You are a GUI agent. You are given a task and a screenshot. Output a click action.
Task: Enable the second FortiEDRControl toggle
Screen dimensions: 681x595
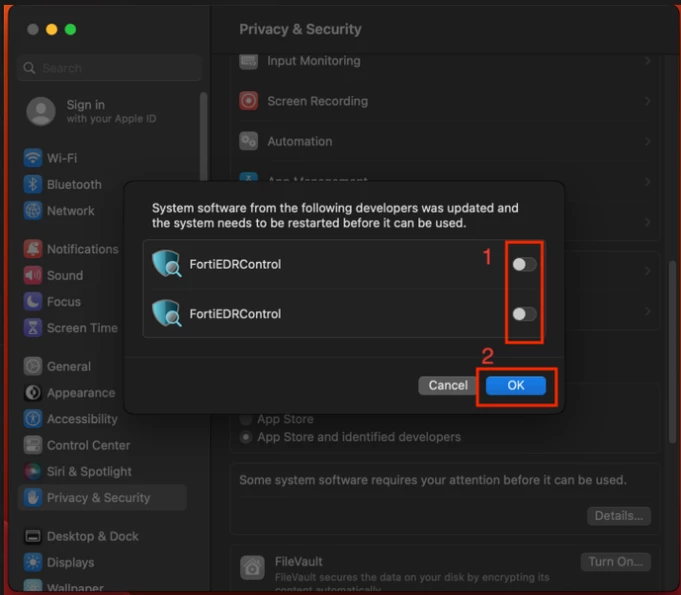(524, 314)
